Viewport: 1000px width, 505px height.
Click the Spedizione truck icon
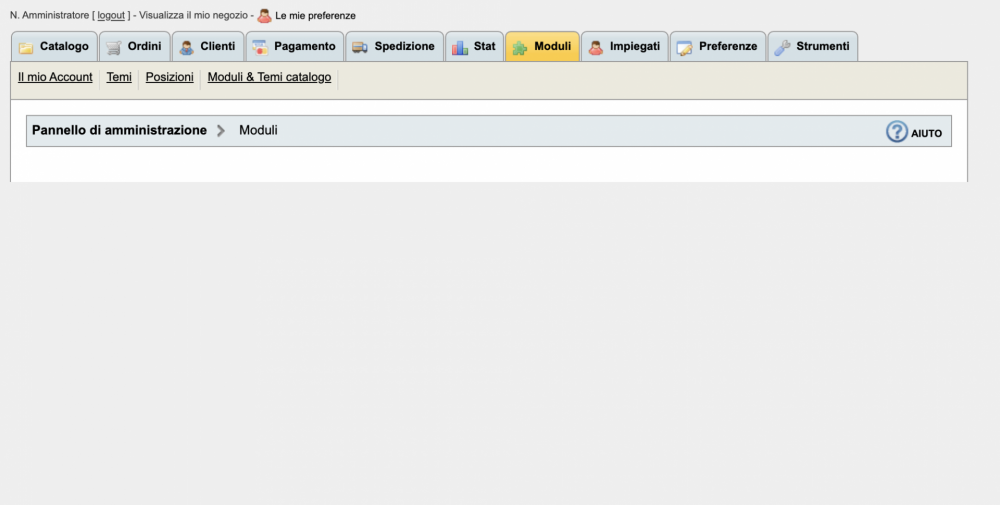360,48
